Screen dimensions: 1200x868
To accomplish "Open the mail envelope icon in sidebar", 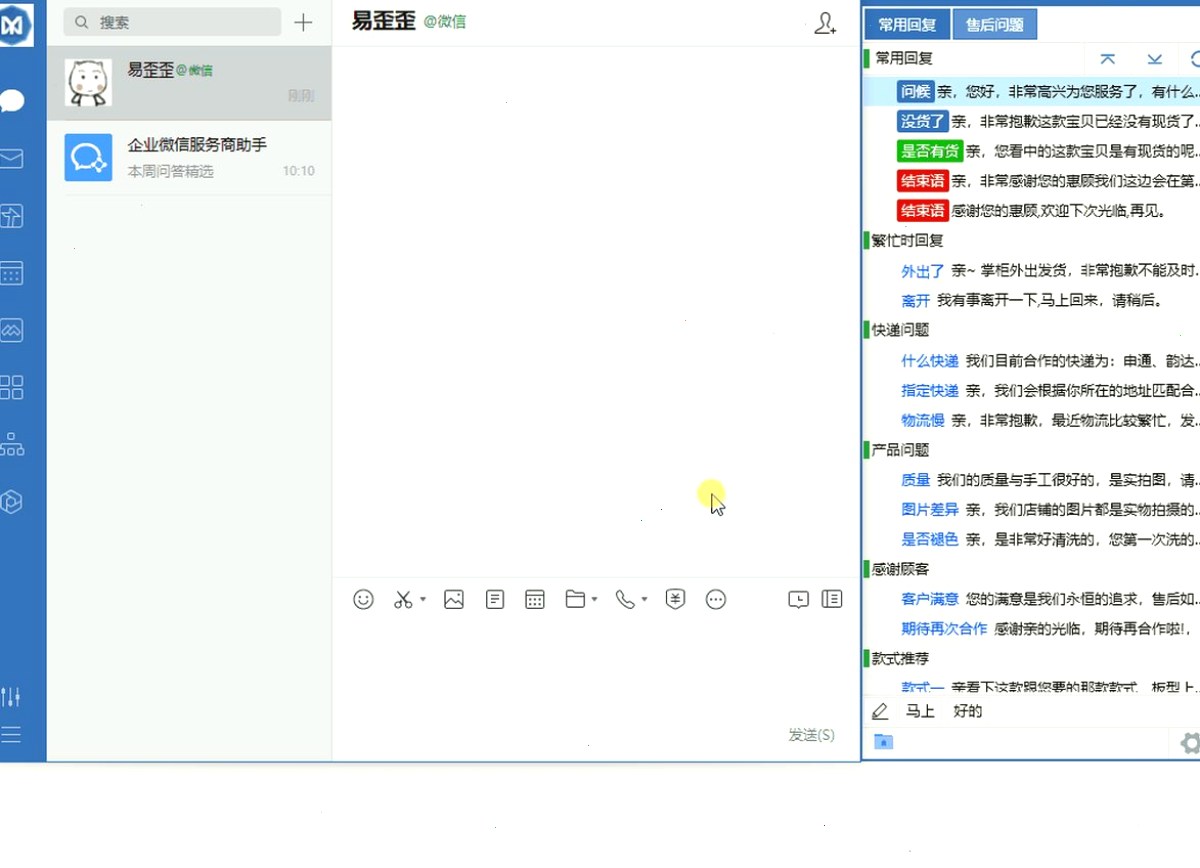I will coord(12,158).
